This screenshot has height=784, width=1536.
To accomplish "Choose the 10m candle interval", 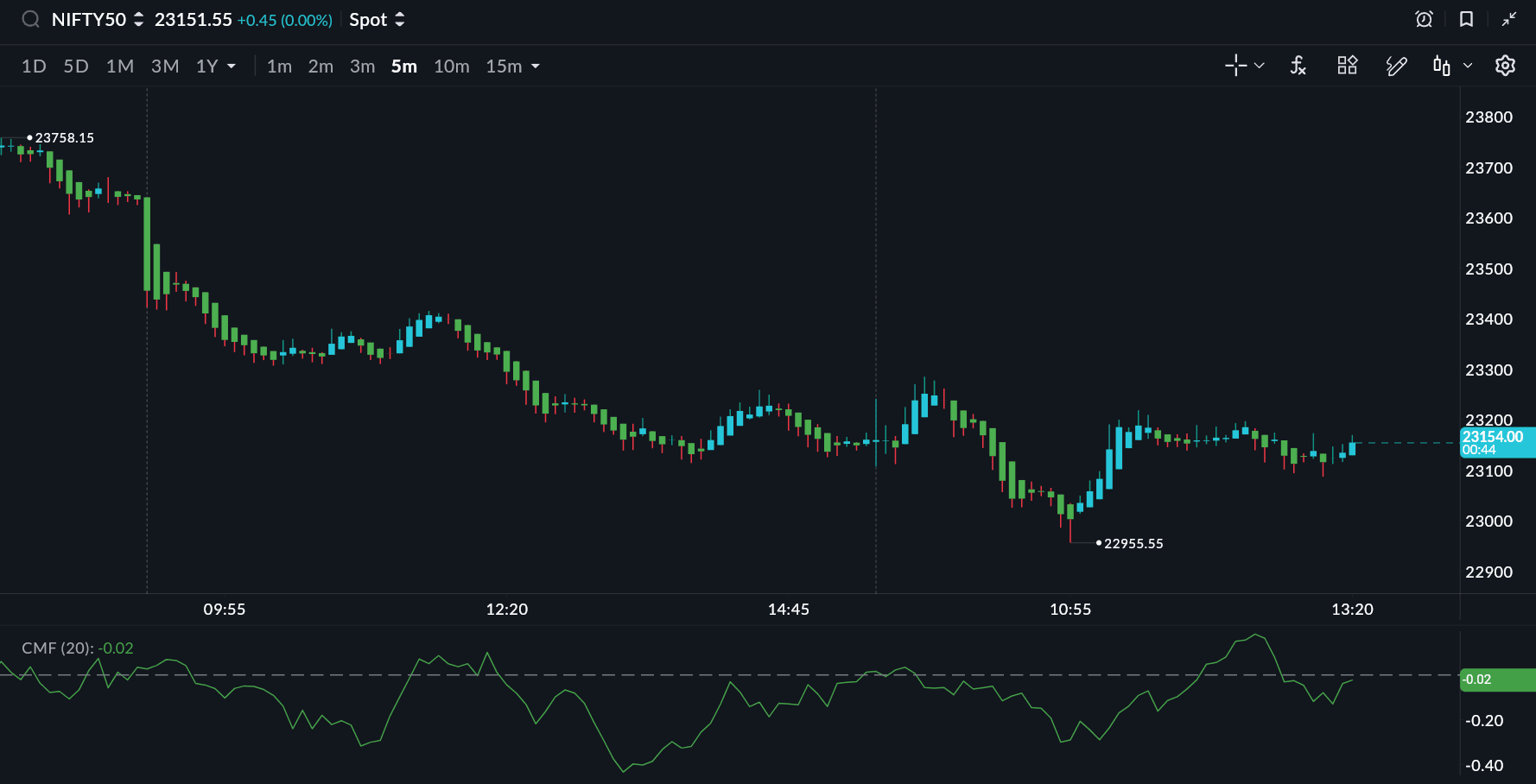I will (x=451, y=66).
